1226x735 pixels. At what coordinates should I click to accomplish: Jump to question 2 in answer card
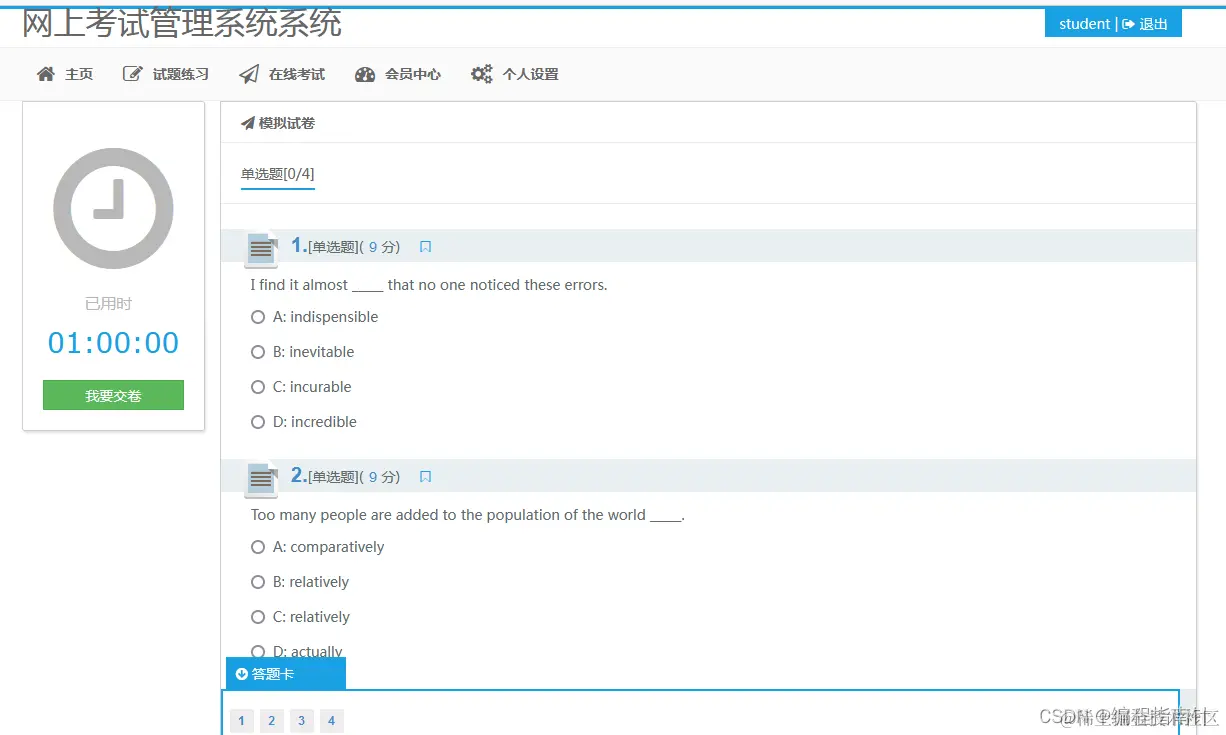pyautogui.click(x=272, y=720)
